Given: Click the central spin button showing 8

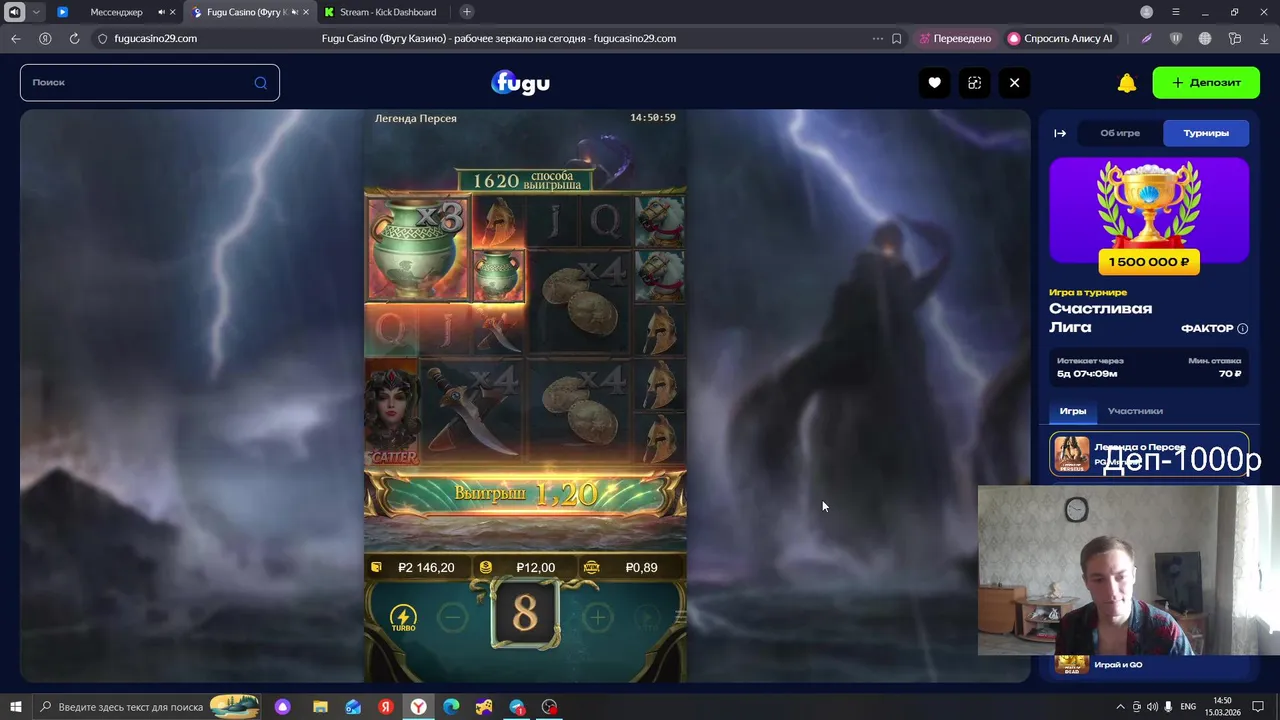Looking at the screenshot, I should (x=525, y=615).
